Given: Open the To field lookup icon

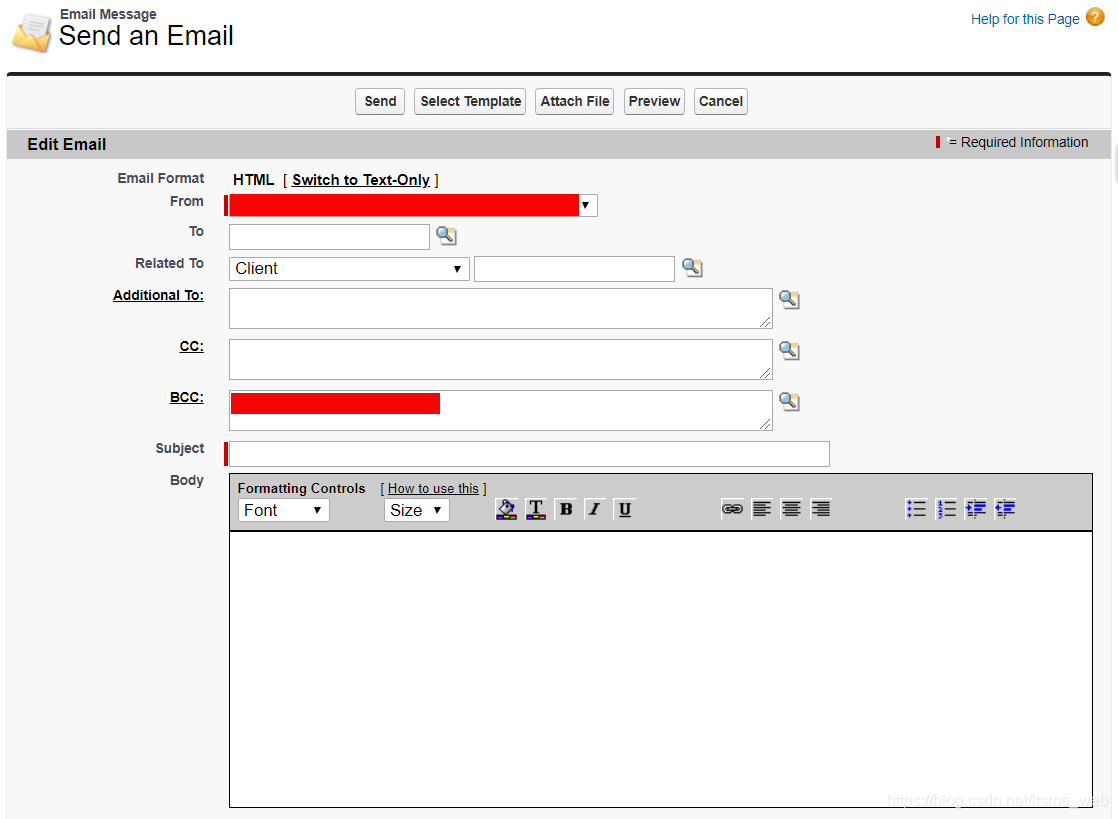Looking at the screenshot, I should [446, 235].
